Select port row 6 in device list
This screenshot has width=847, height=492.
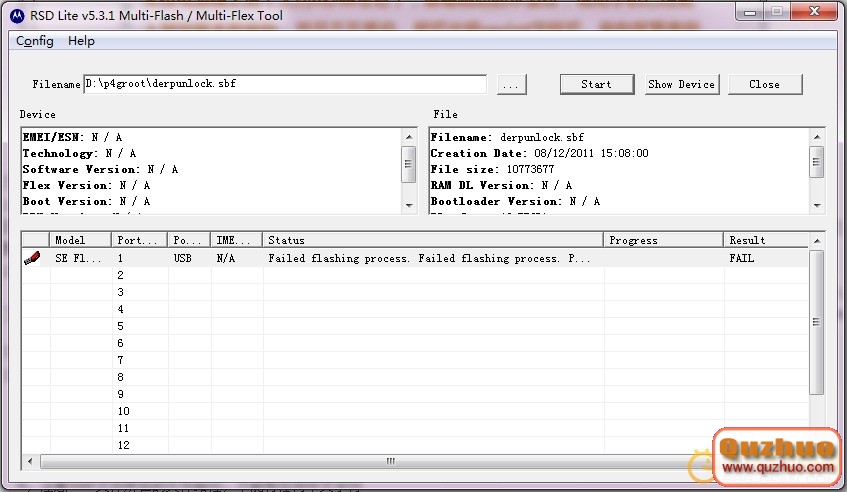pyautogui.click(x=415, y=343)
